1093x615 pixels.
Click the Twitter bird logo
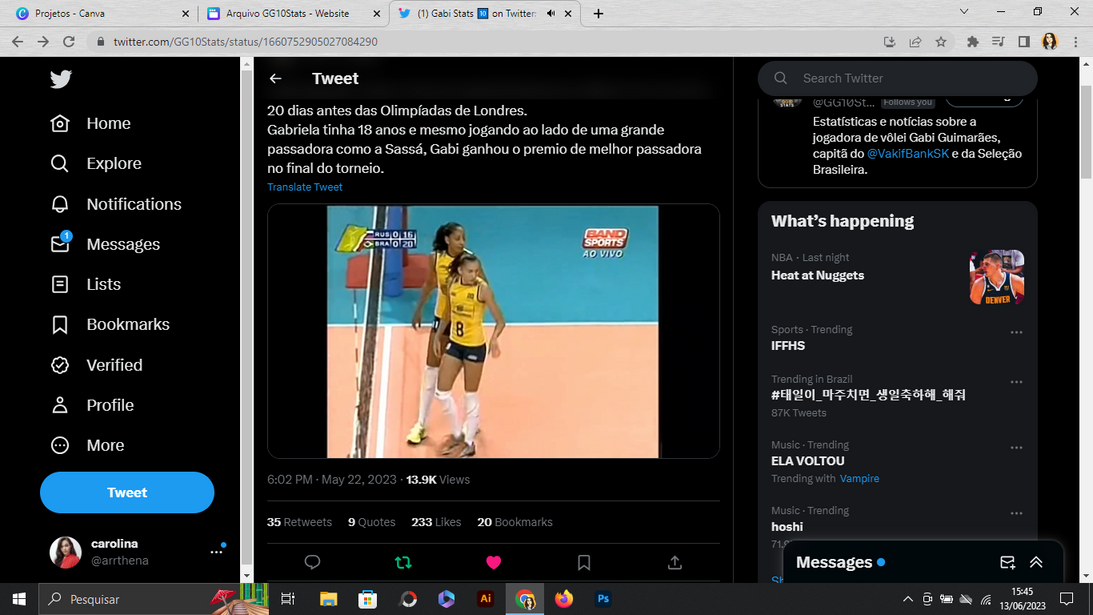[x=61, y=79]
